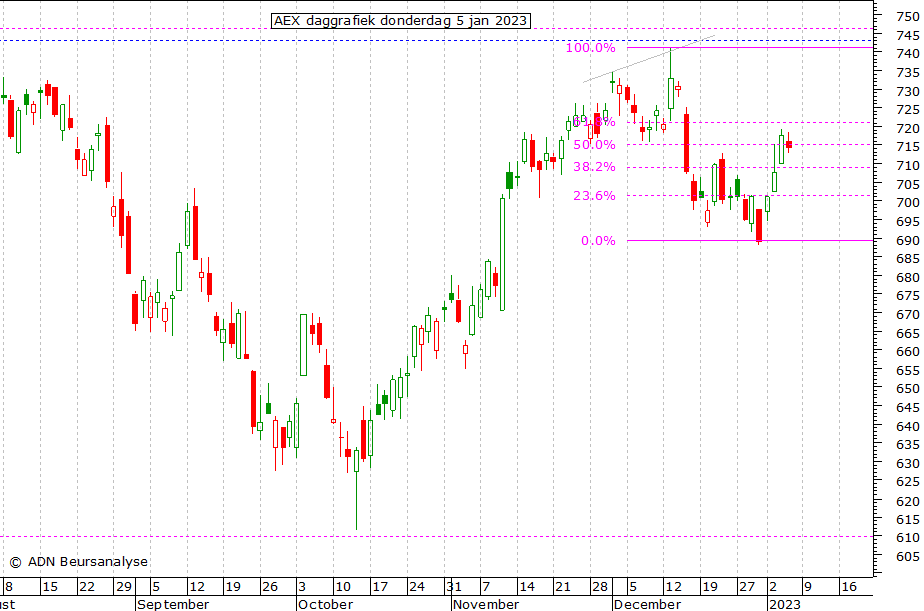
Task: Click the '730' price axis label
Action: coord(908,91)
